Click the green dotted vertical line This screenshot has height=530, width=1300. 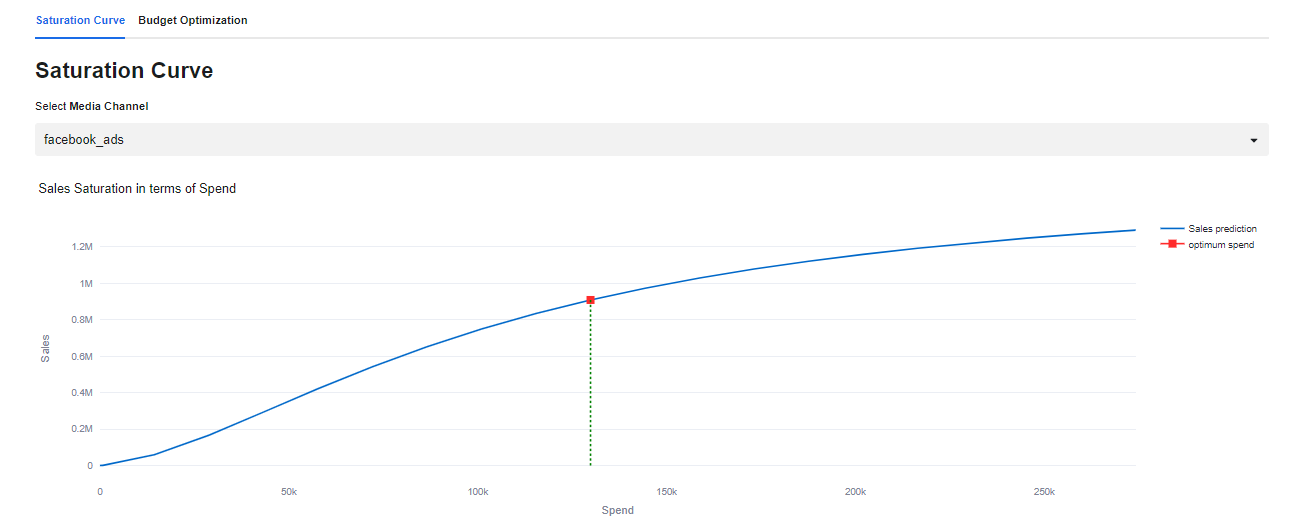coord(590,400)
